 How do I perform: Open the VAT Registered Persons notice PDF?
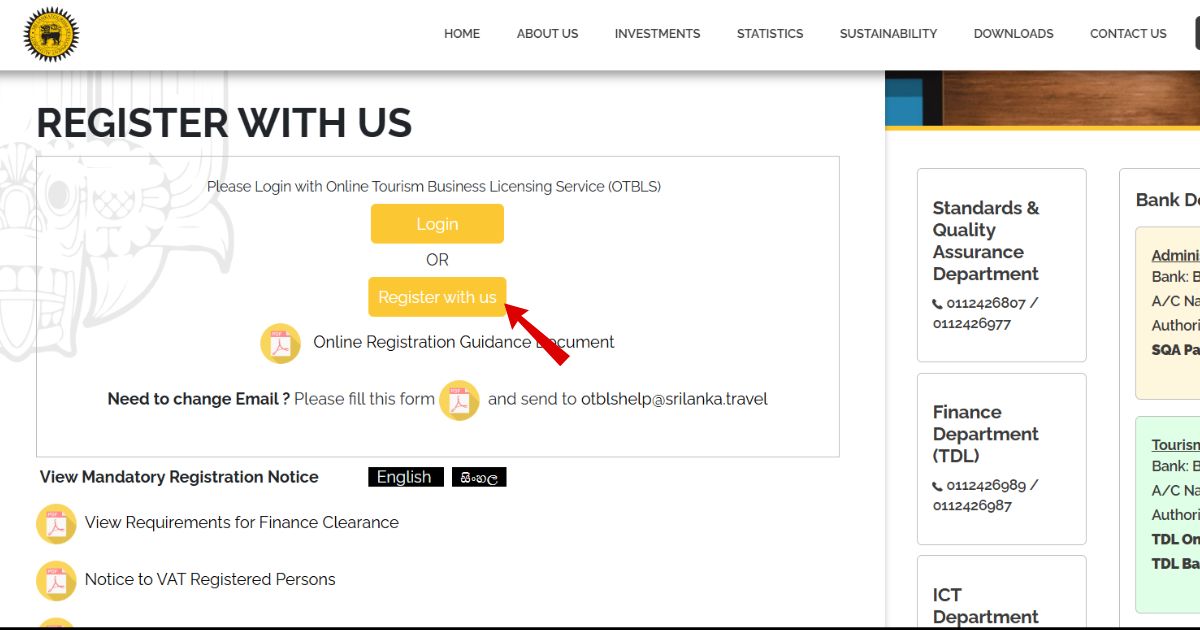point(56,580)
